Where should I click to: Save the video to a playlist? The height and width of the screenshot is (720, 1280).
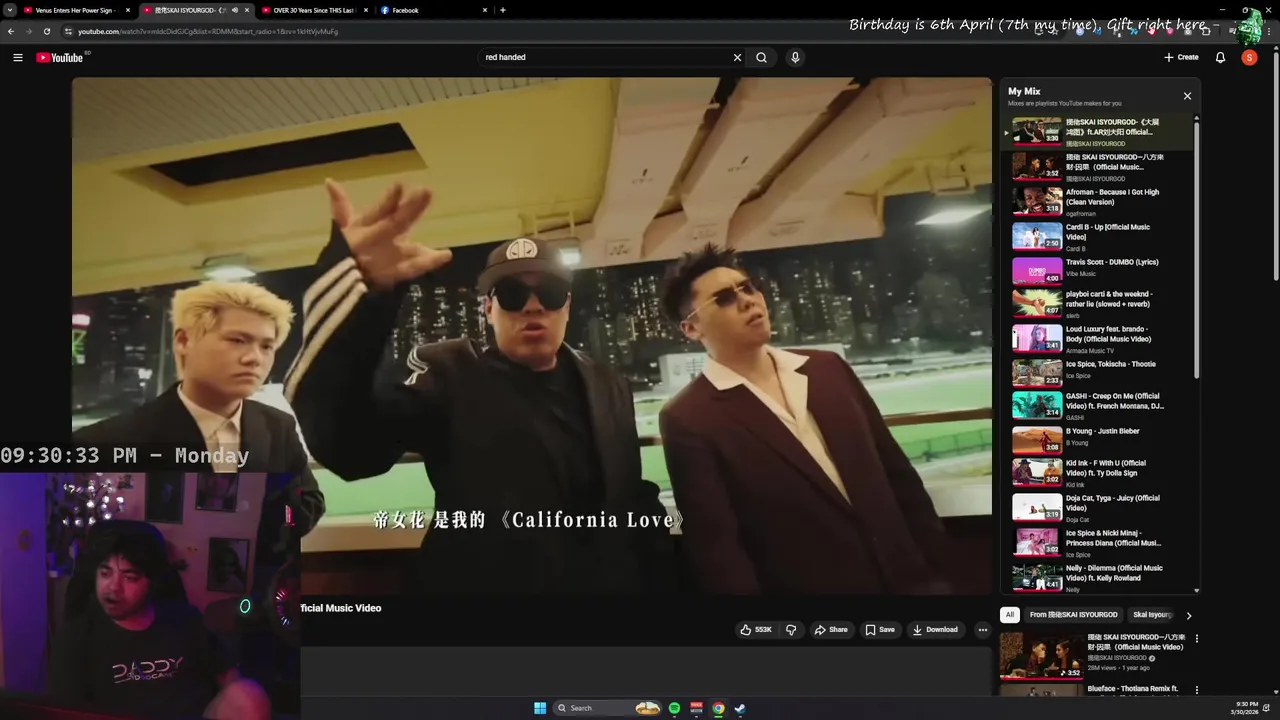click(x=880, y=630)
